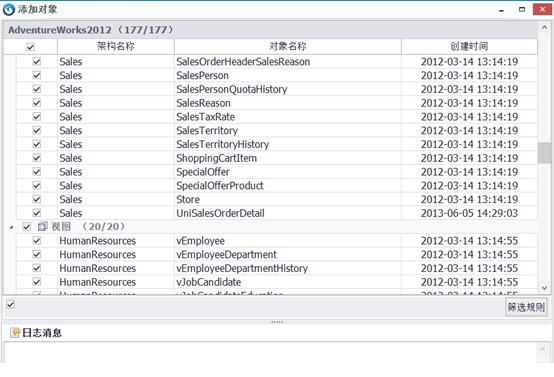Screen dimensions: 554x377
Task: Click the vertical scrollbar thumb of the object list
Action: coord(544,153)
